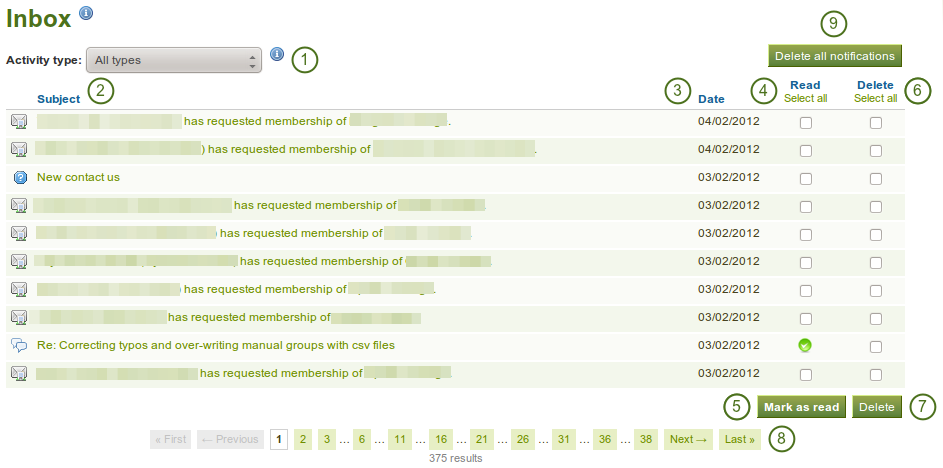Click the help icon beside Inbox heading
943x468 pixels.
click(x=86, y=13)
